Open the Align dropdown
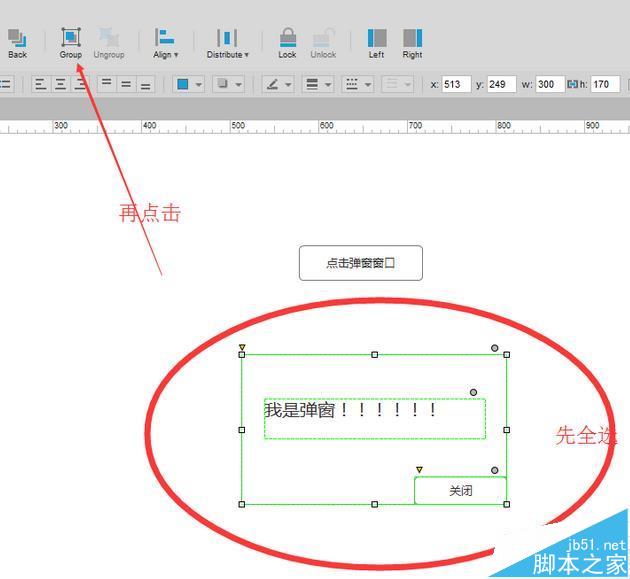The image size is (630, 579). (x=166, y=40)
